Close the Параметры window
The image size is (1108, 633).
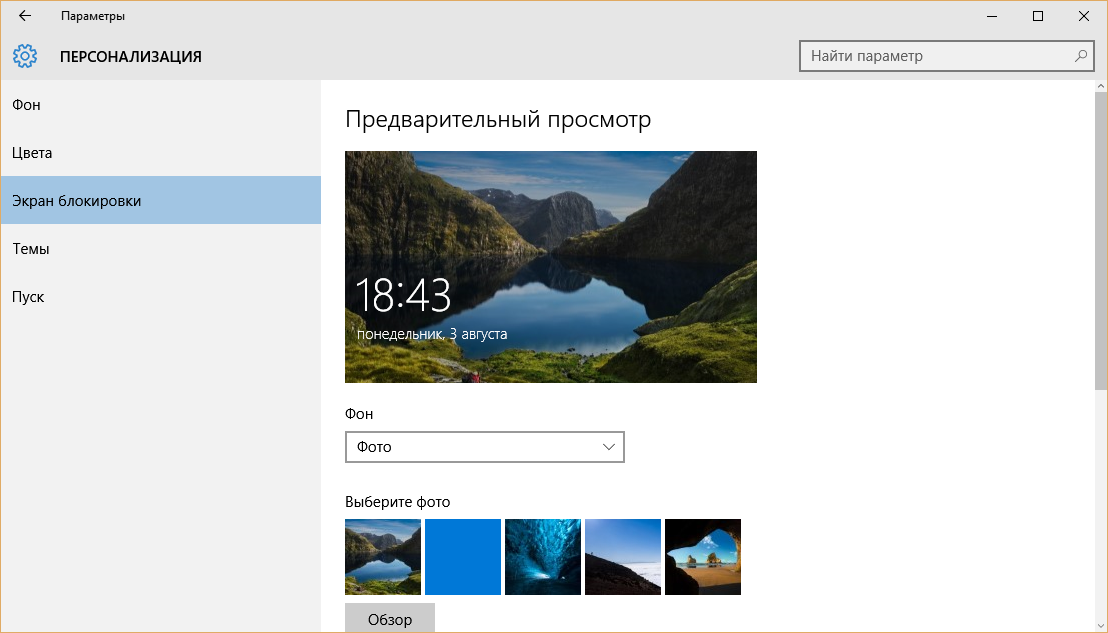(x=1084, y=16)
